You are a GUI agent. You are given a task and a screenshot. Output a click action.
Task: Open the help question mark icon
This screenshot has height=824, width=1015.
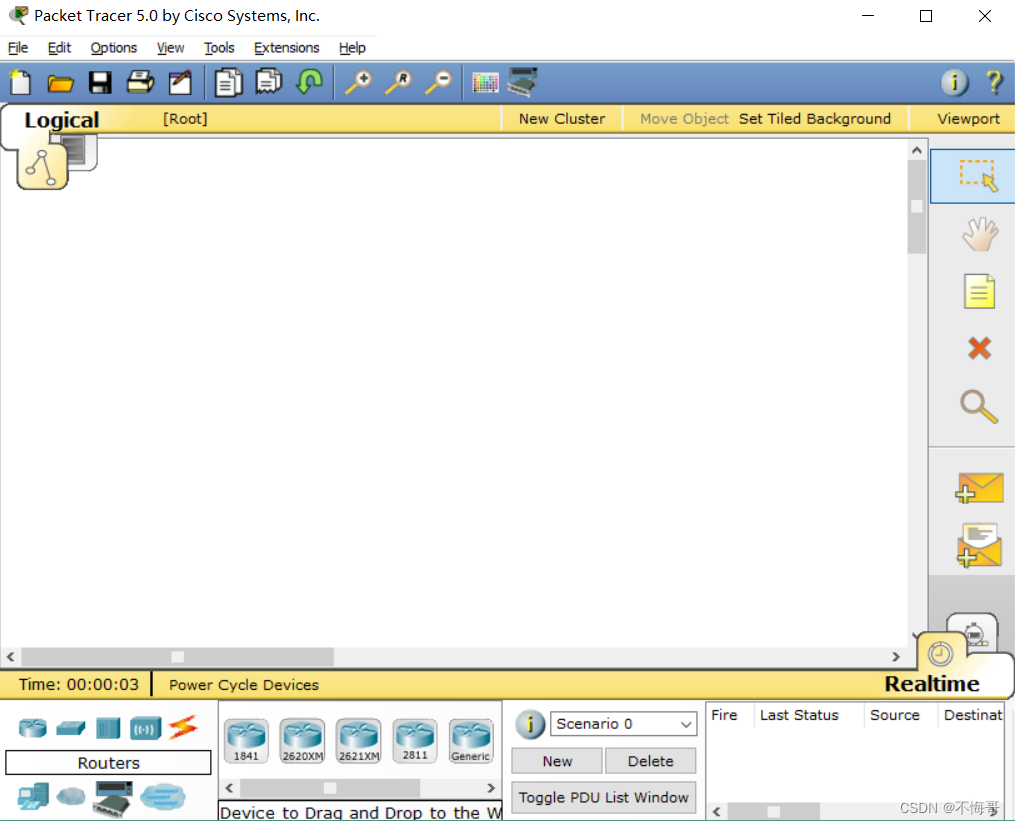994,83
